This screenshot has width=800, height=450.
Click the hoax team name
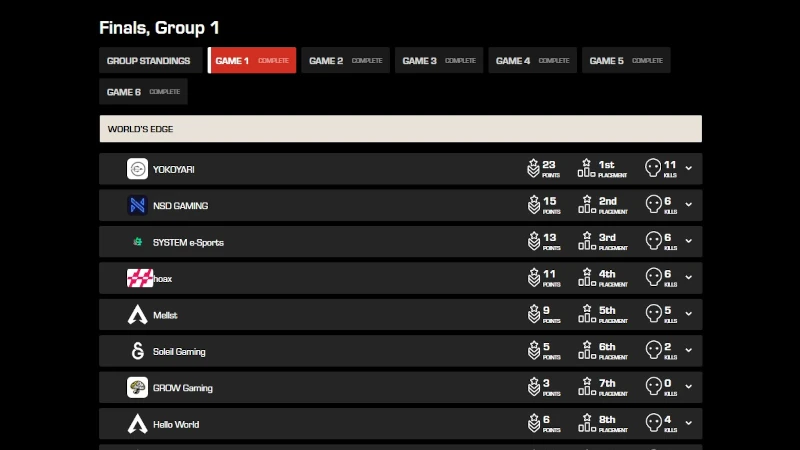[163, 279]
